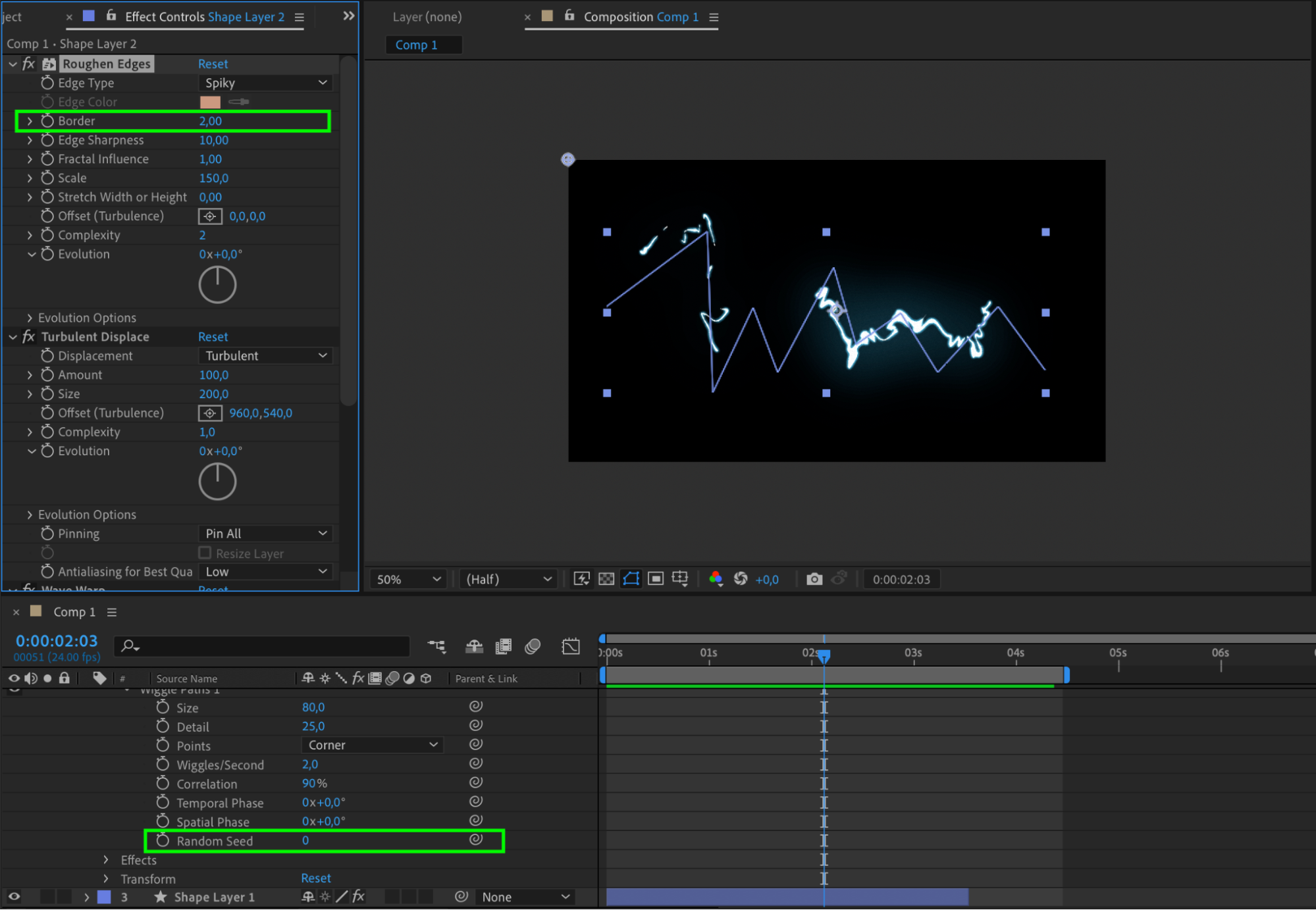Click Offset (Turbulence) point picker for Turbulent Displace
This screenshot has height=910, width=1316.
click(x=210, y=413)
